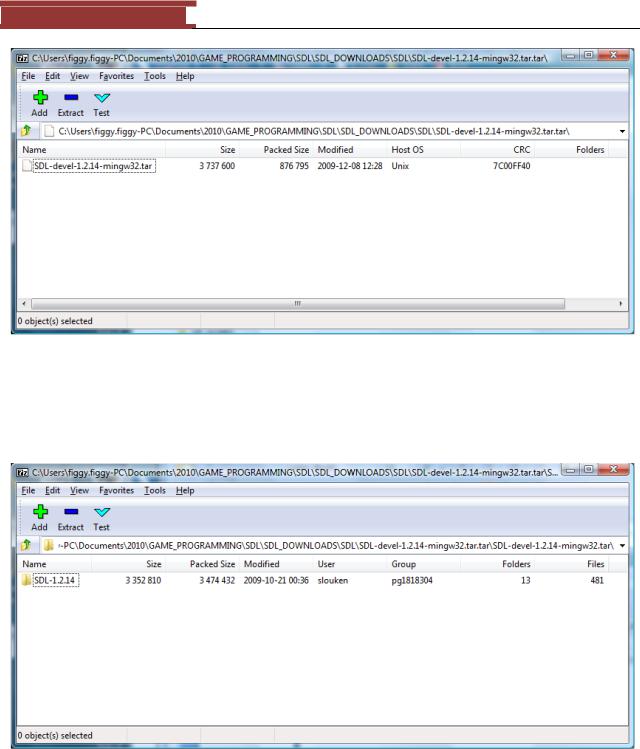Click horizontal scrollbar thumb in upper window
Screen dimensions: 640x749
click(298, 304)
